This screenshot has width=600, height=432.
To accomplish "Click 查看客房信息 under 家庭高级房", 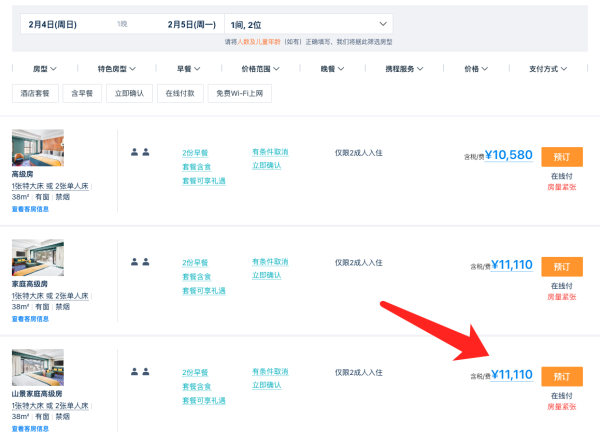I will point(30,319).
